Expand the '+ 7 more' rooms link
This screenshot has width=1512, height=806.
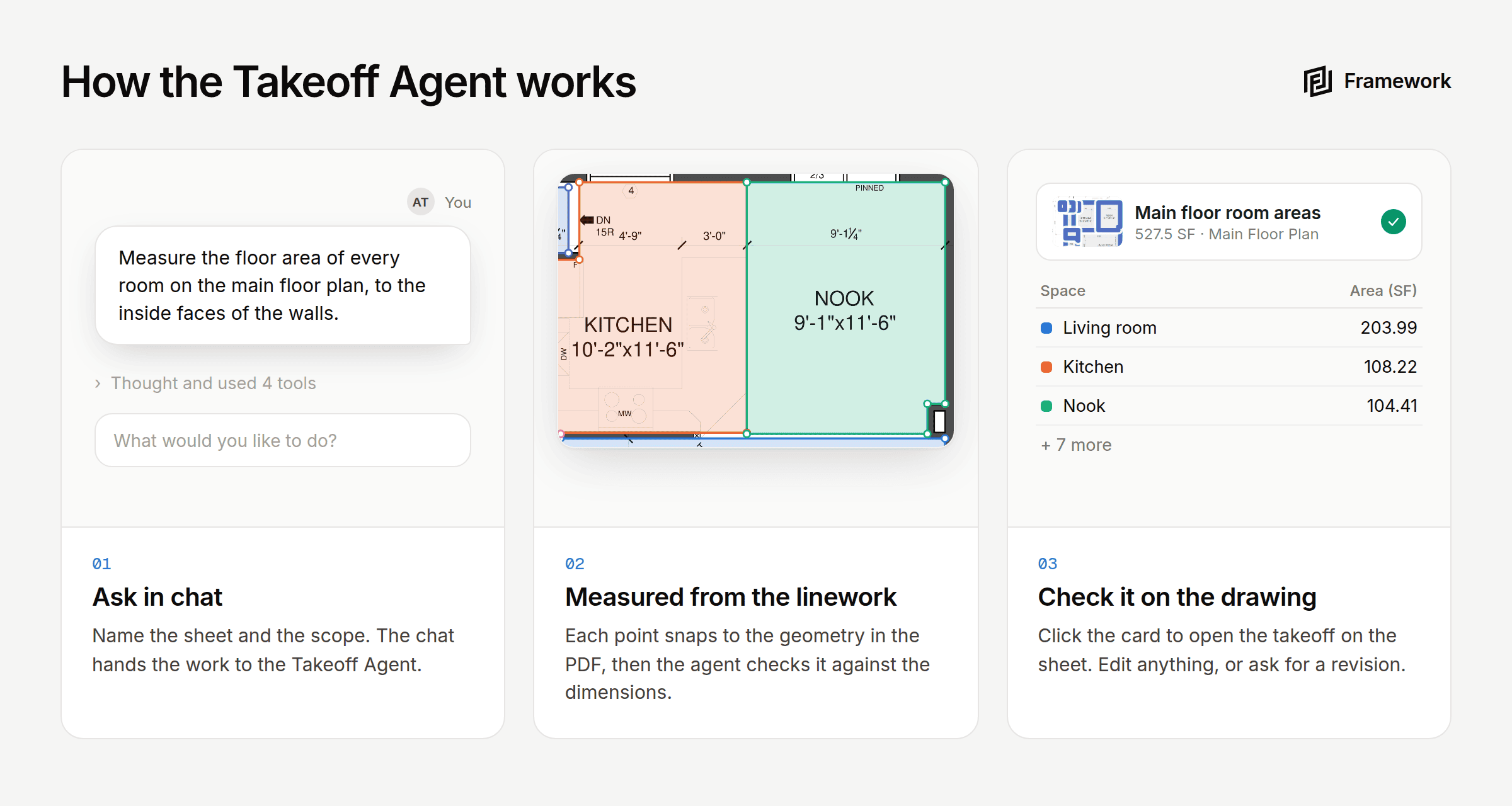(1077, 445)
